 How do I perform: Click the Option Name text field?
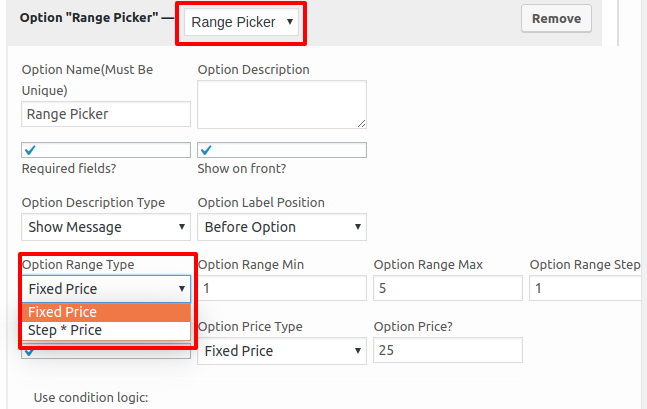[x=106, y=114]
